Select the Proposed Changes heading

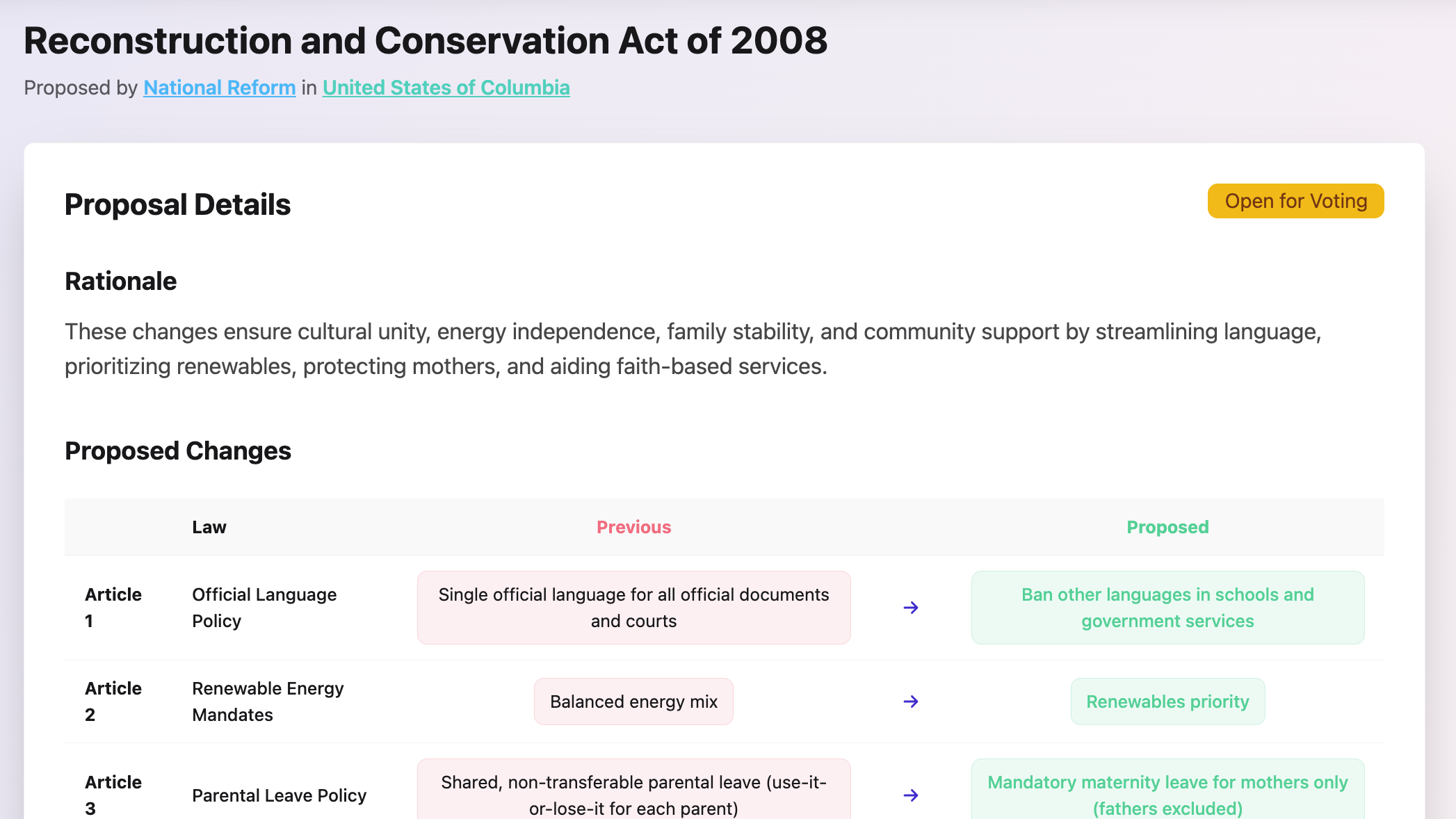click(x=178, y=451)
